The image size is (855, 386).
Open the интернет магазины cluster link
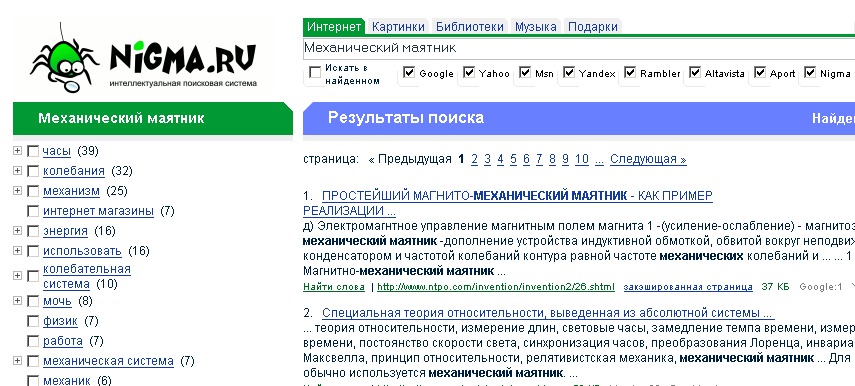click(98, 211)
